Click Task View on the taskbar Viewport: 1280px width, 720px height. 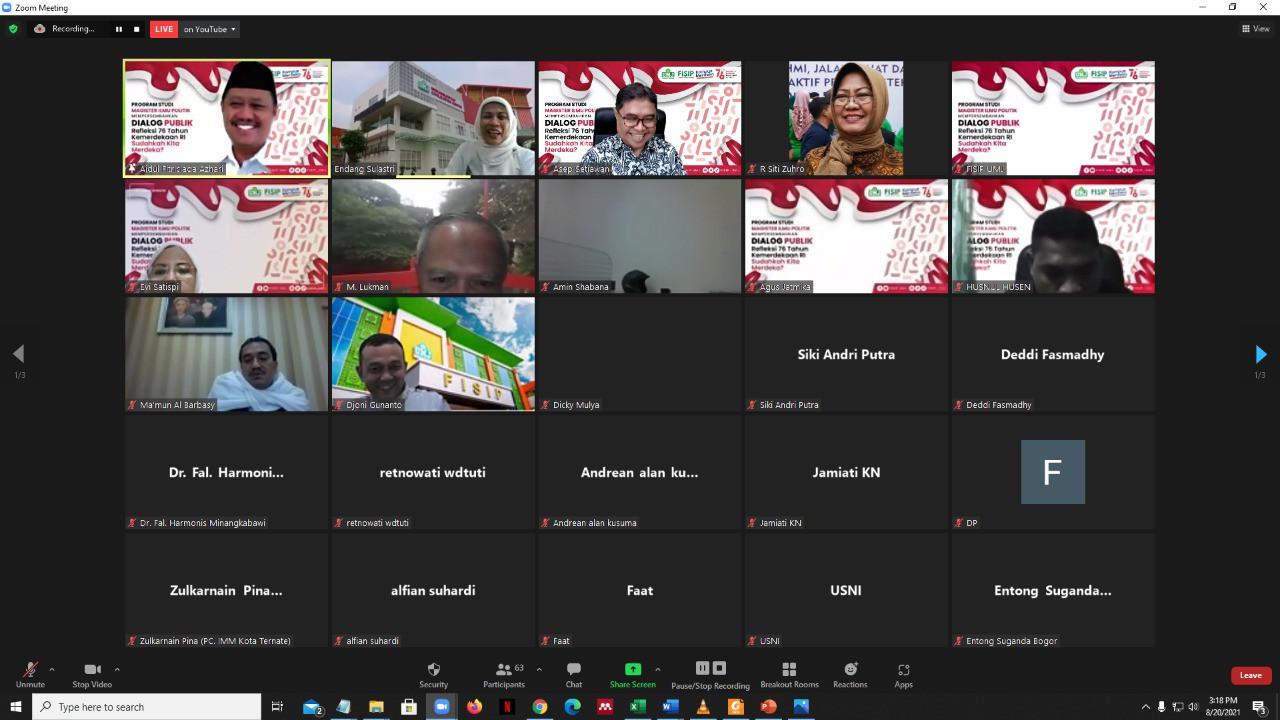(276, 706)
